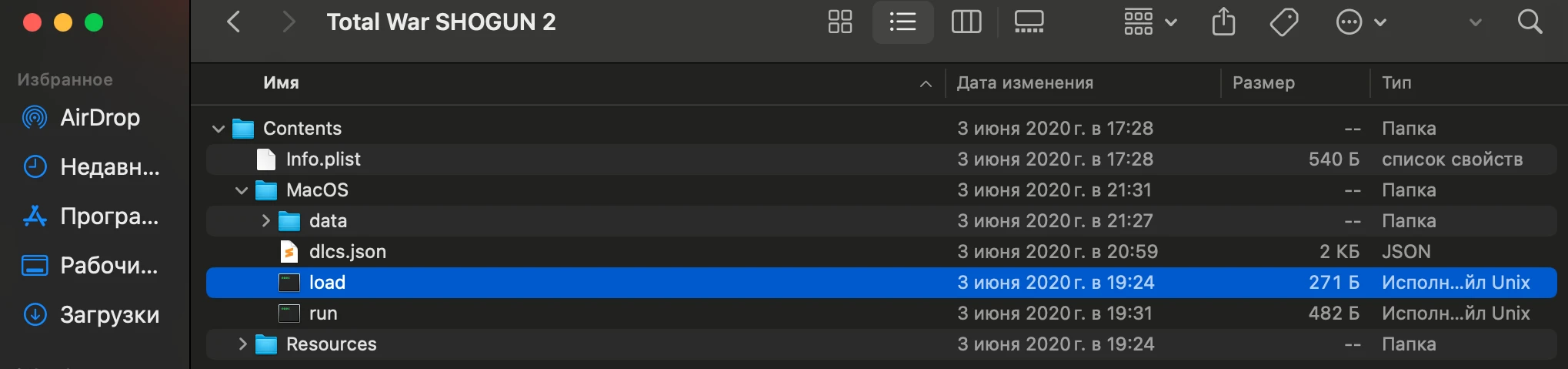This screenshot has width=1568, height=369.
Task: Collapse the MacOS folder
Action: point(242,190)
